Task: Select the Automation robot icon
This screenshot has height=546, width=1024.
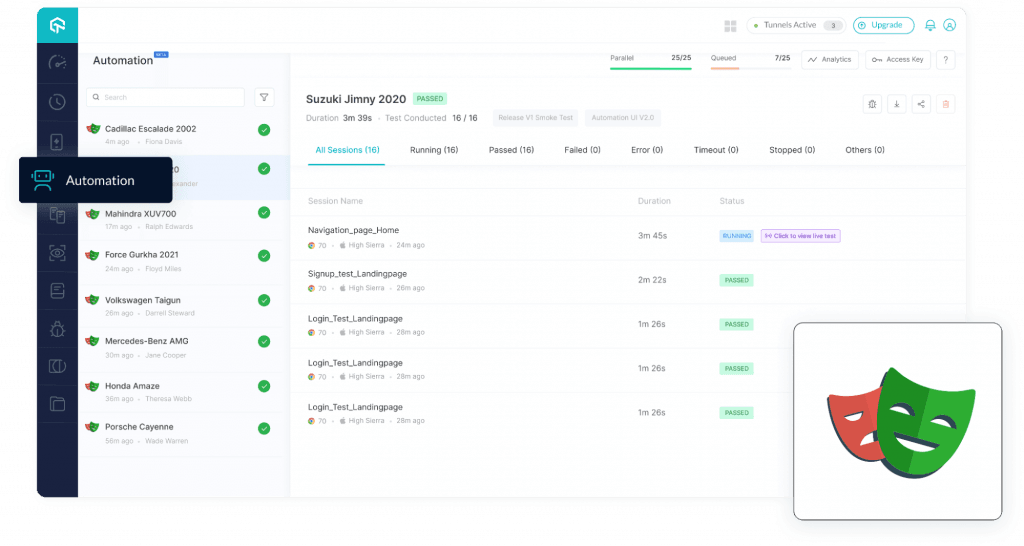Action: pos(42,180)
